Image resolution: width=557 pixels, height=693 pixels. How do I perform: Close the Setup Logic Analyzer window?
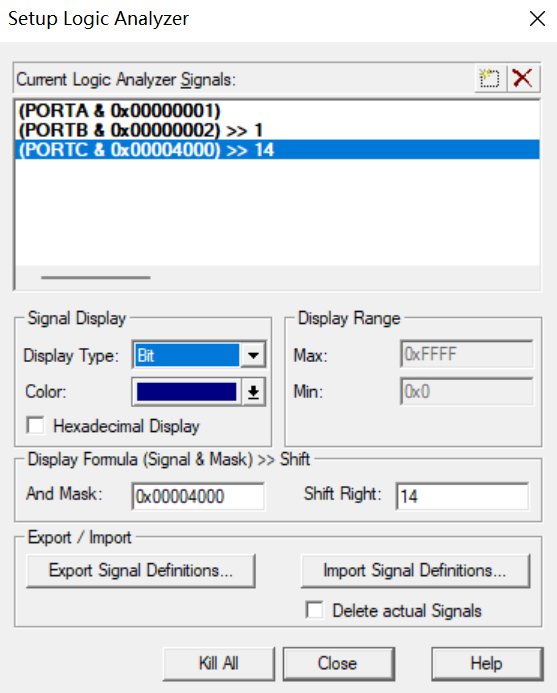[x=537, y=19]
